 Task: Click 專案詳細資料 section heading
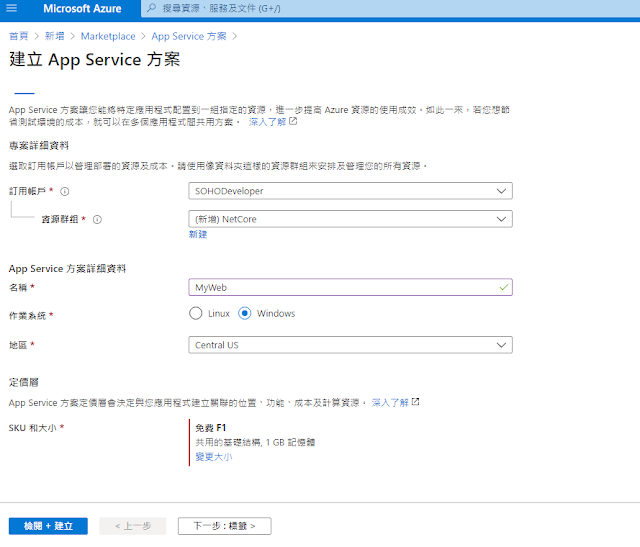click(x=39, y=146)
